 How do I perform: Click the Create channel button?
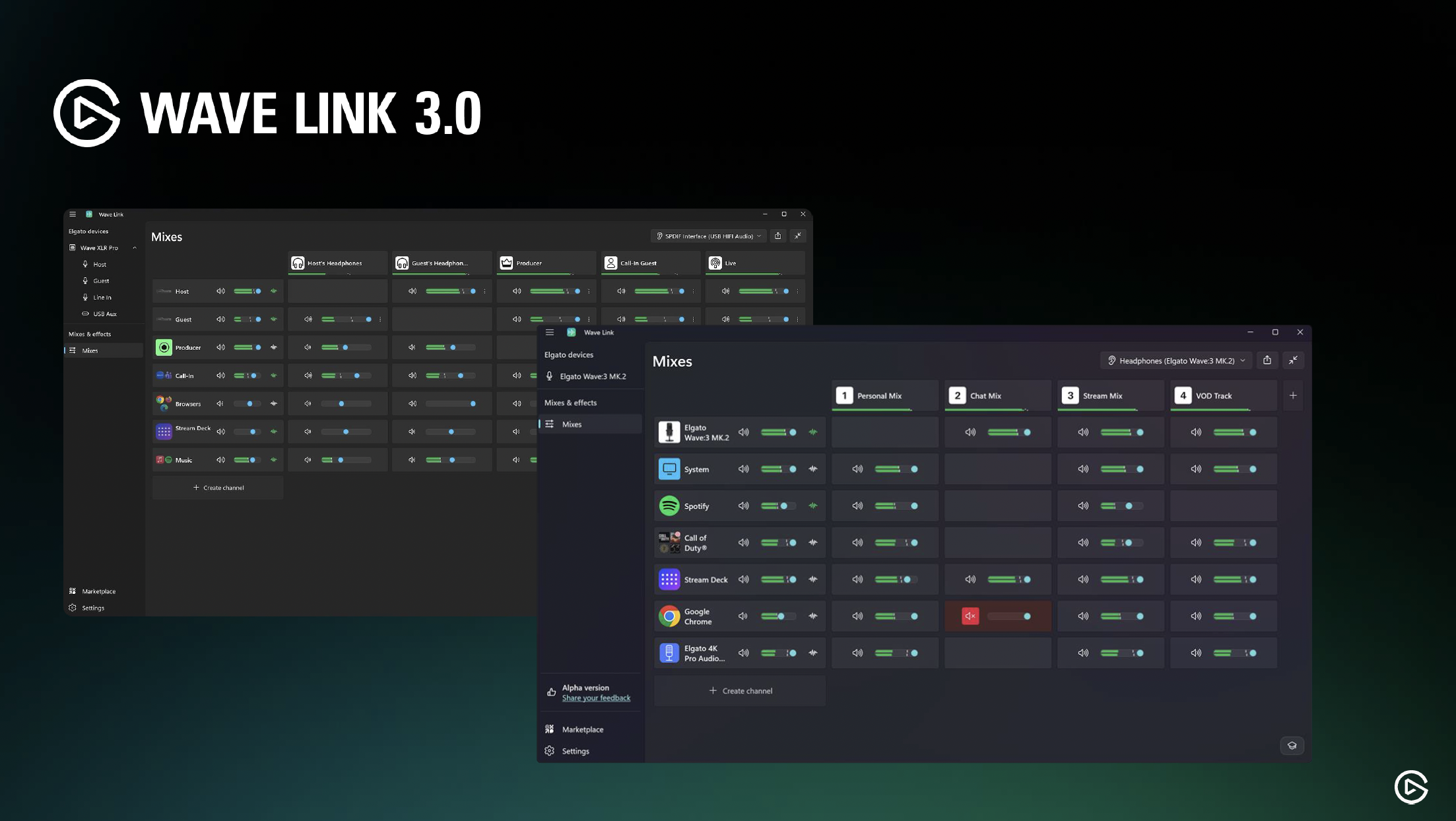pyautogui.click(x=739, y=690)
